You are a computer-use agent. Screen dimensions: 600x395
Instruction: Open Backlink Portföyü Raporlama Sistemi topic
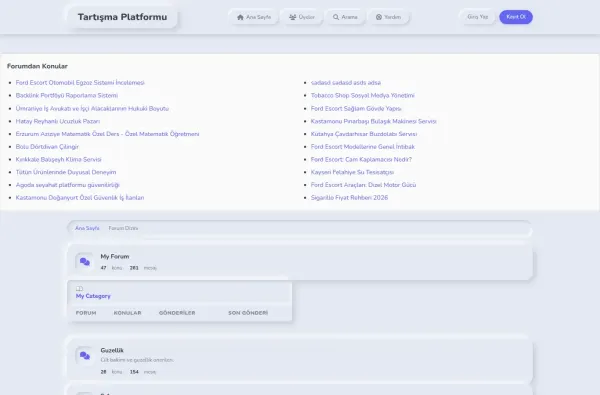click(67, 95)
